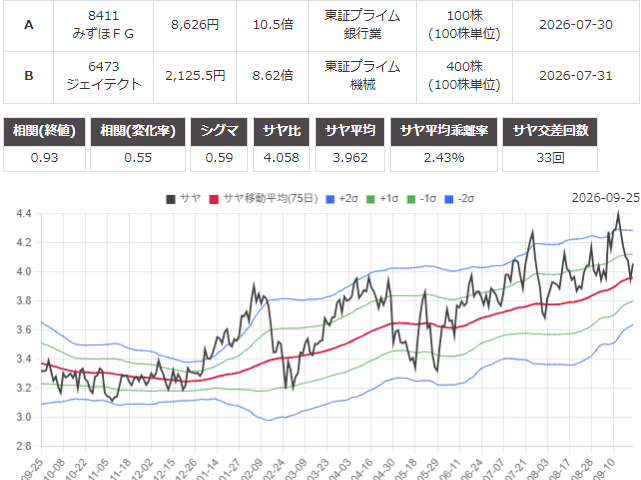The height and width of the screenshot is (480, 641).
Task: Click the 0.59 sigma value
Action: click(x=219, y=158)
